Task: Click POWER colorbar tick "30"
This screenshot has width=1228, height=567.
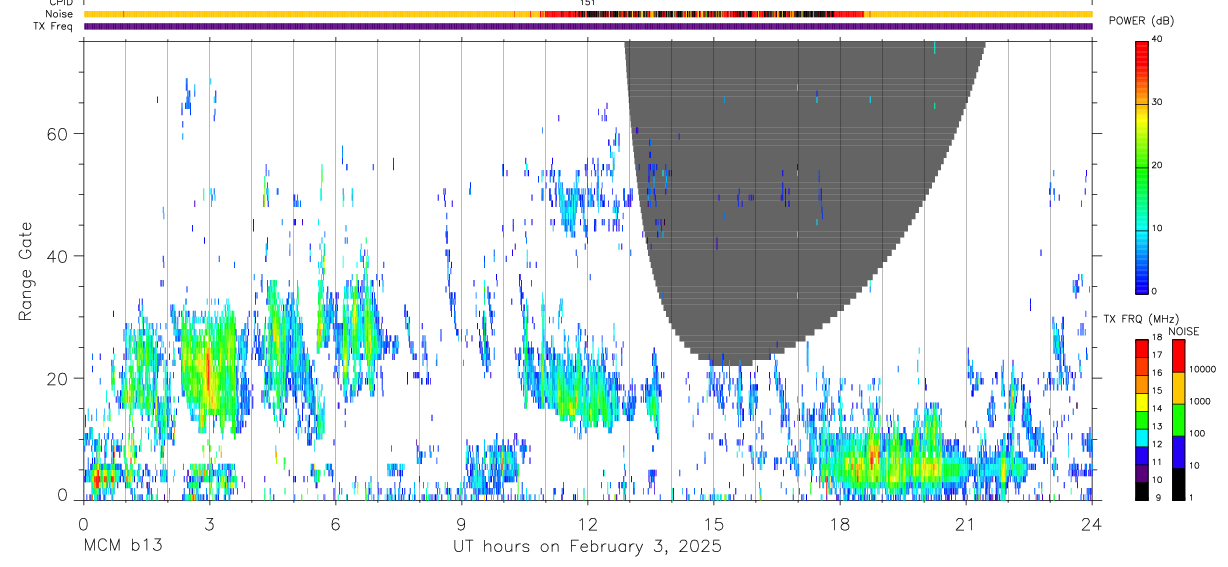Action: 1158,103
